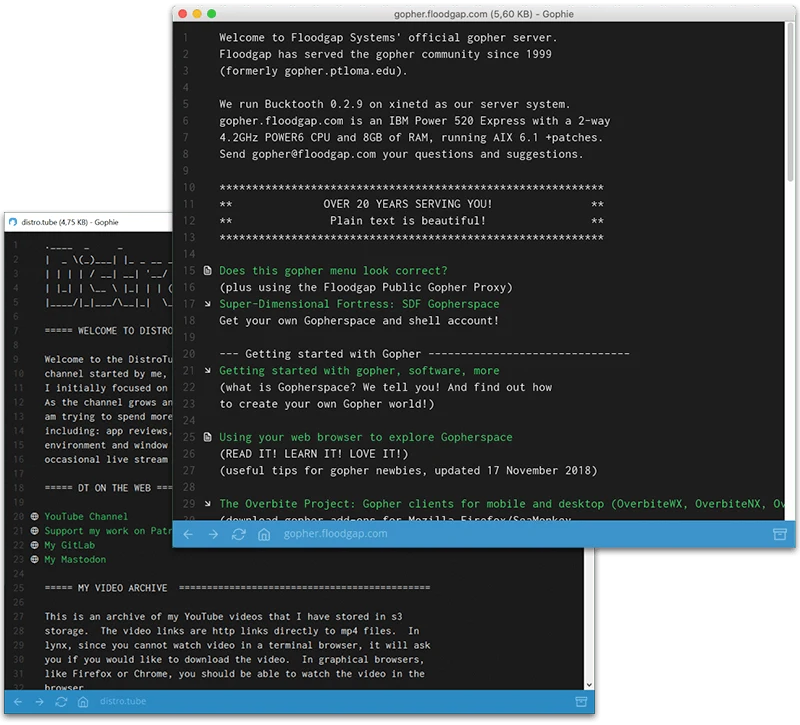This screenshot has height=725, width=800.
Task: Click 'This is an archive of my YouTube videos' line
Action: (x=223, y=616)
